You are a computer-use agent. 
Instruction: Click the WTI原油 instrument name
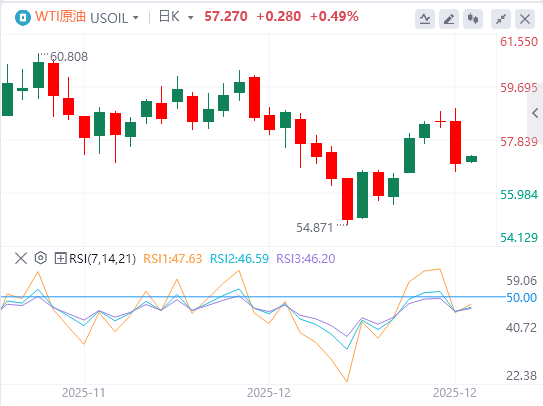point(61,17)
